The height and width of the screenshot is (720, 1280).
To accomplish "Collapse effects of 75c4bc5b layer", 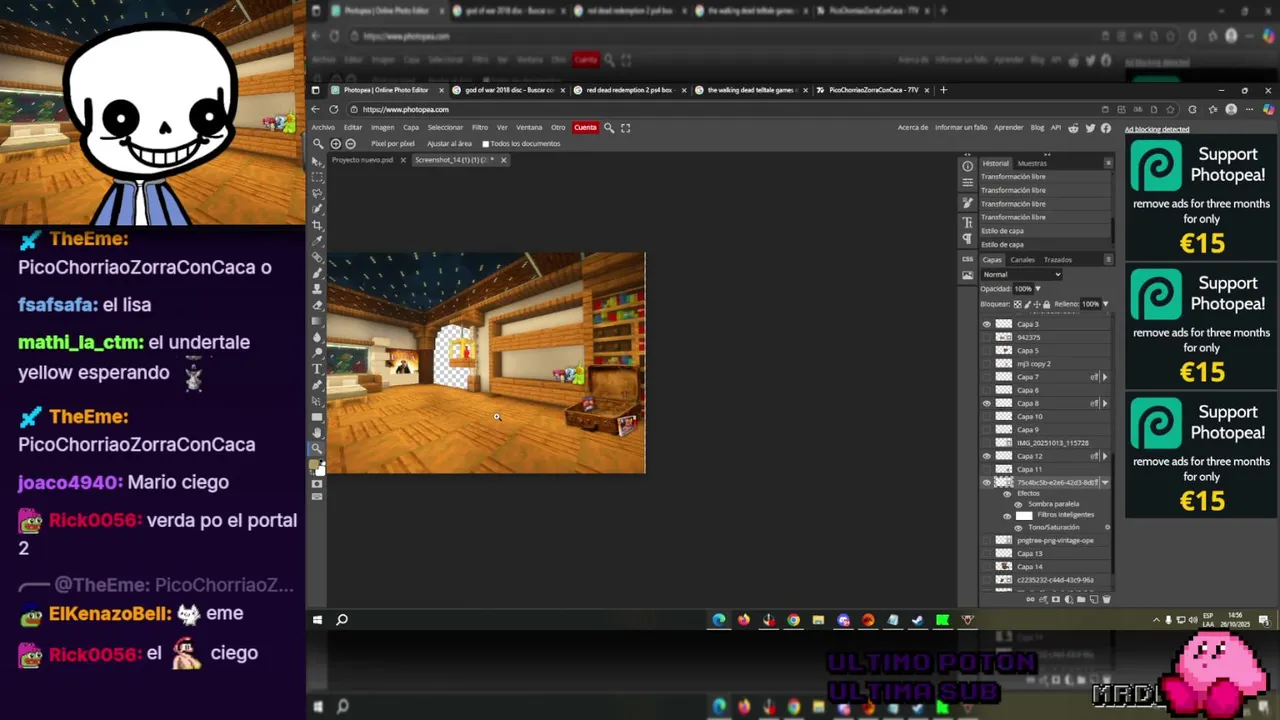I will 1105,482.
